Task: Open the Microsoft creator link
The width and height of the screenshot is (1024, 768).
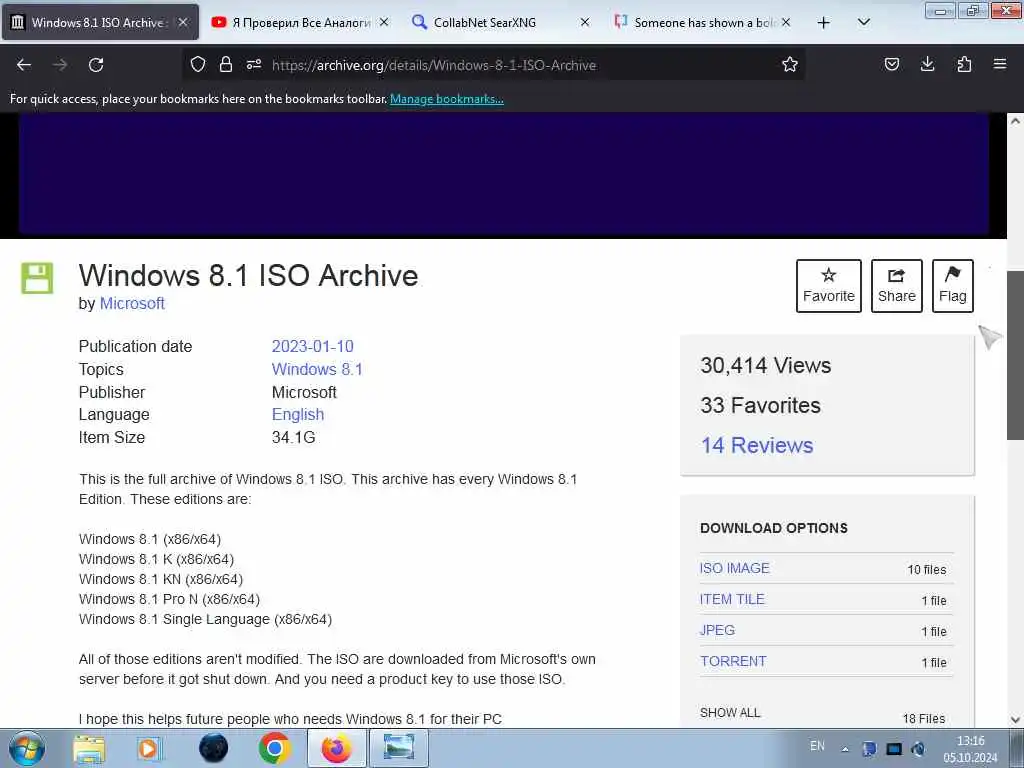Action: tap(132, 304)
